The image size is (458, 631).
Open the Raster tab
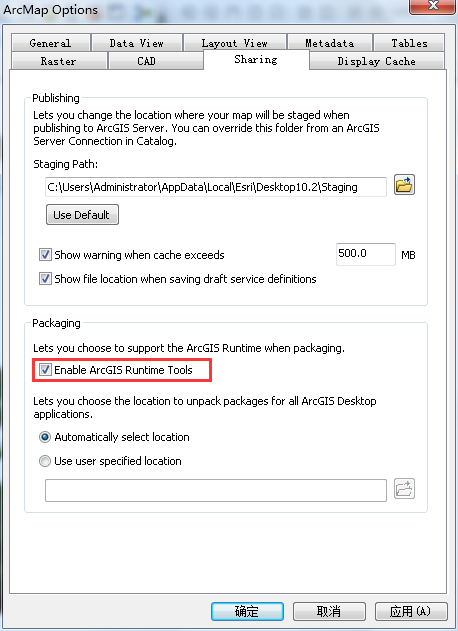pyautogui.click(x=59, y=61)
